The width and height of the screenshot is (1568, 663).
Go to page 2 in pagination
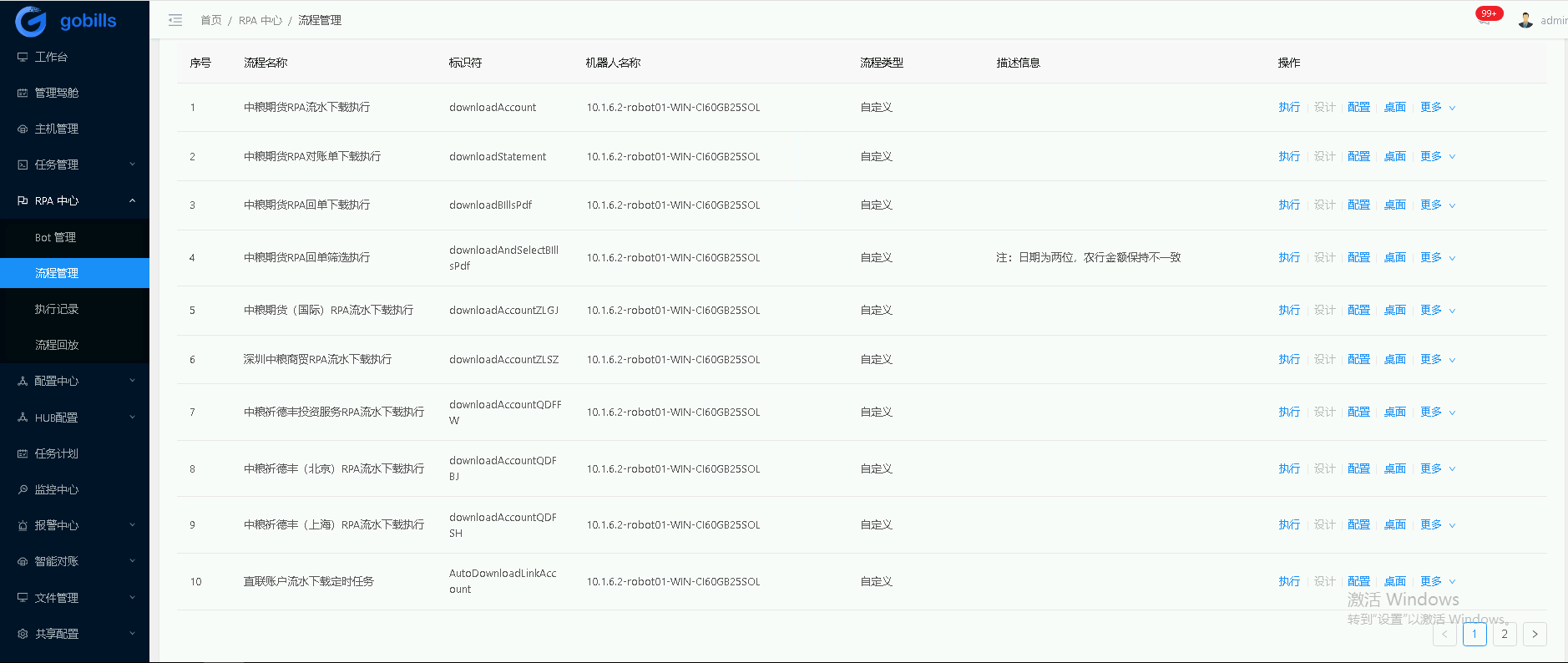1504,634
